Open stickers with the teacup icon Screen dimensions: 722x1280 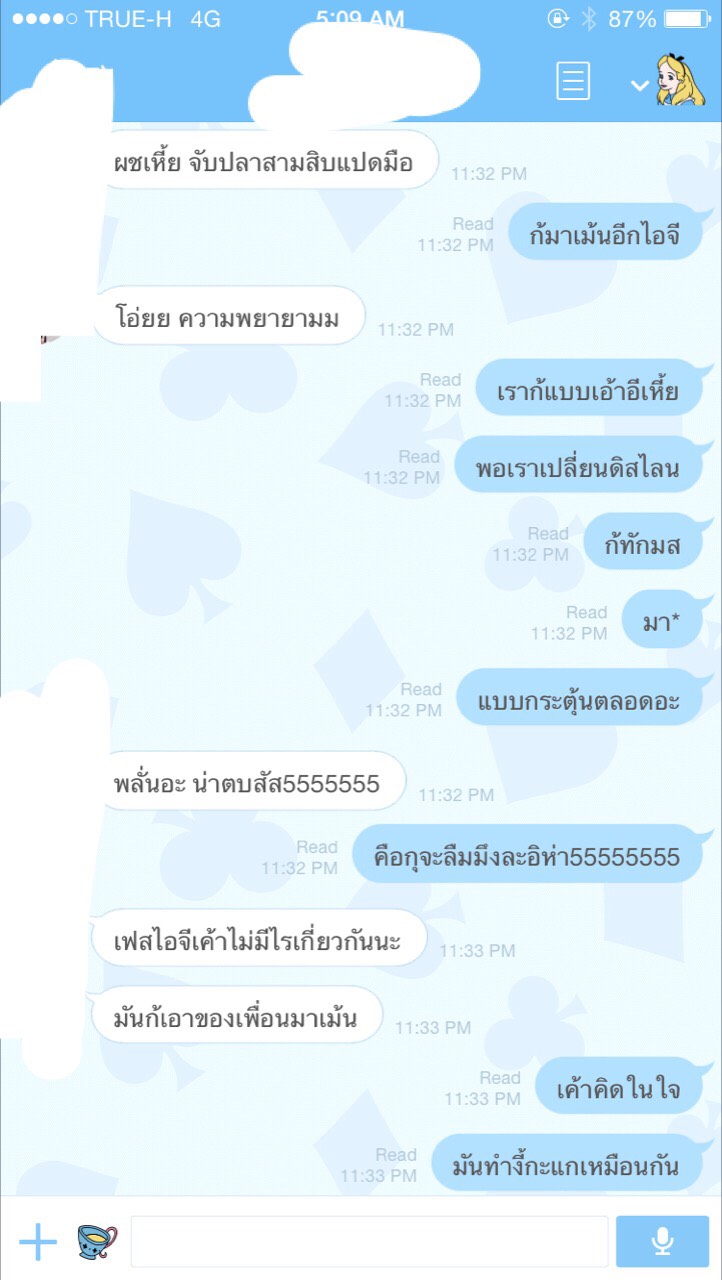click(97, 1241)
